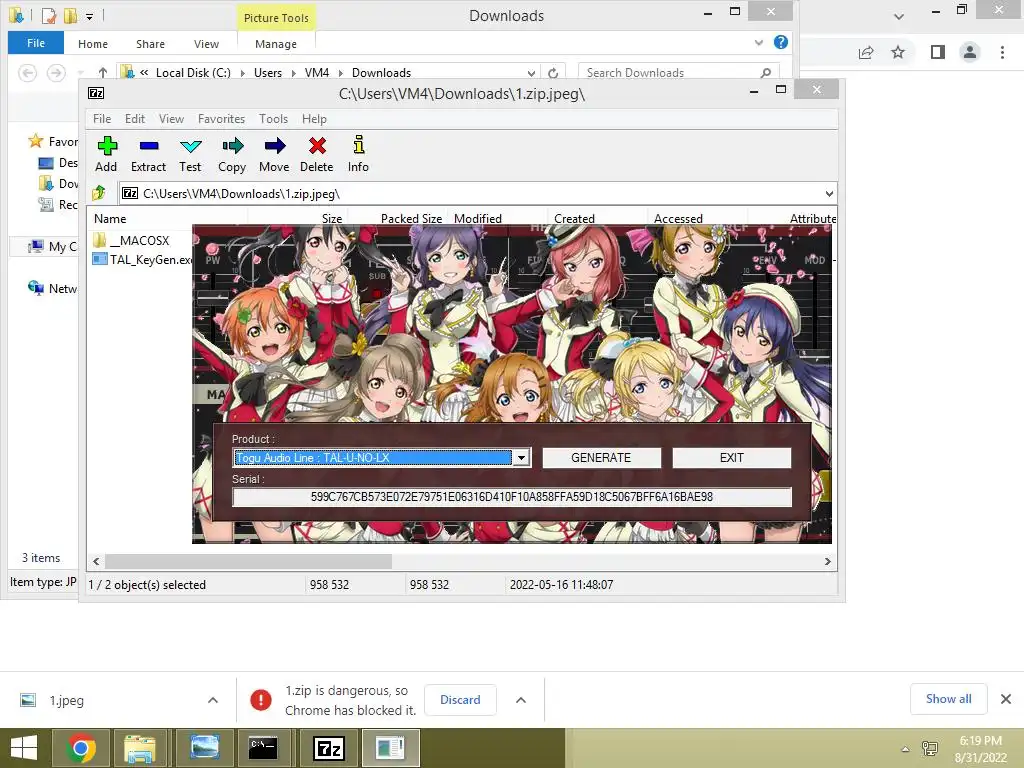Open the 7-Zip File menu

[x=102, y=119]
